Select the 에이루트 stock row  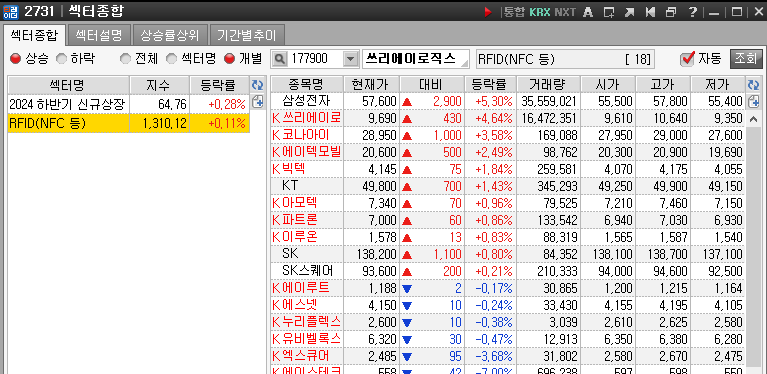point(508,288)
